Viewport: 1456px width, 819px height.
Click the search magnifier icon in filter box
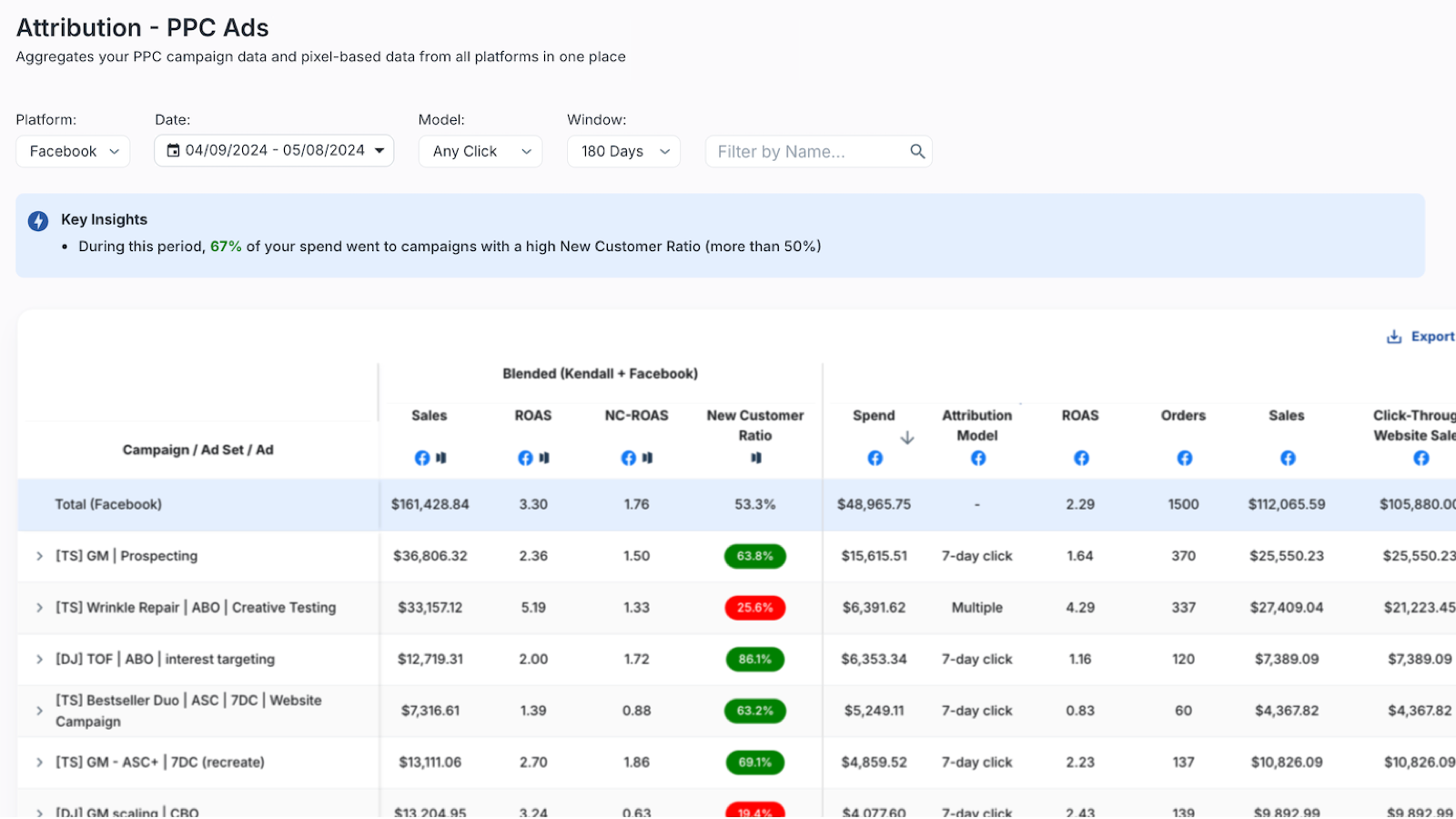[917, 152]
